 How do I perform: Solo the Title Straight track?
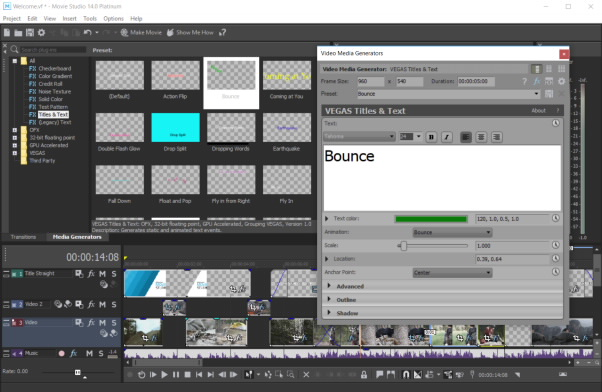pyautogui.click(x=114, y=274)
